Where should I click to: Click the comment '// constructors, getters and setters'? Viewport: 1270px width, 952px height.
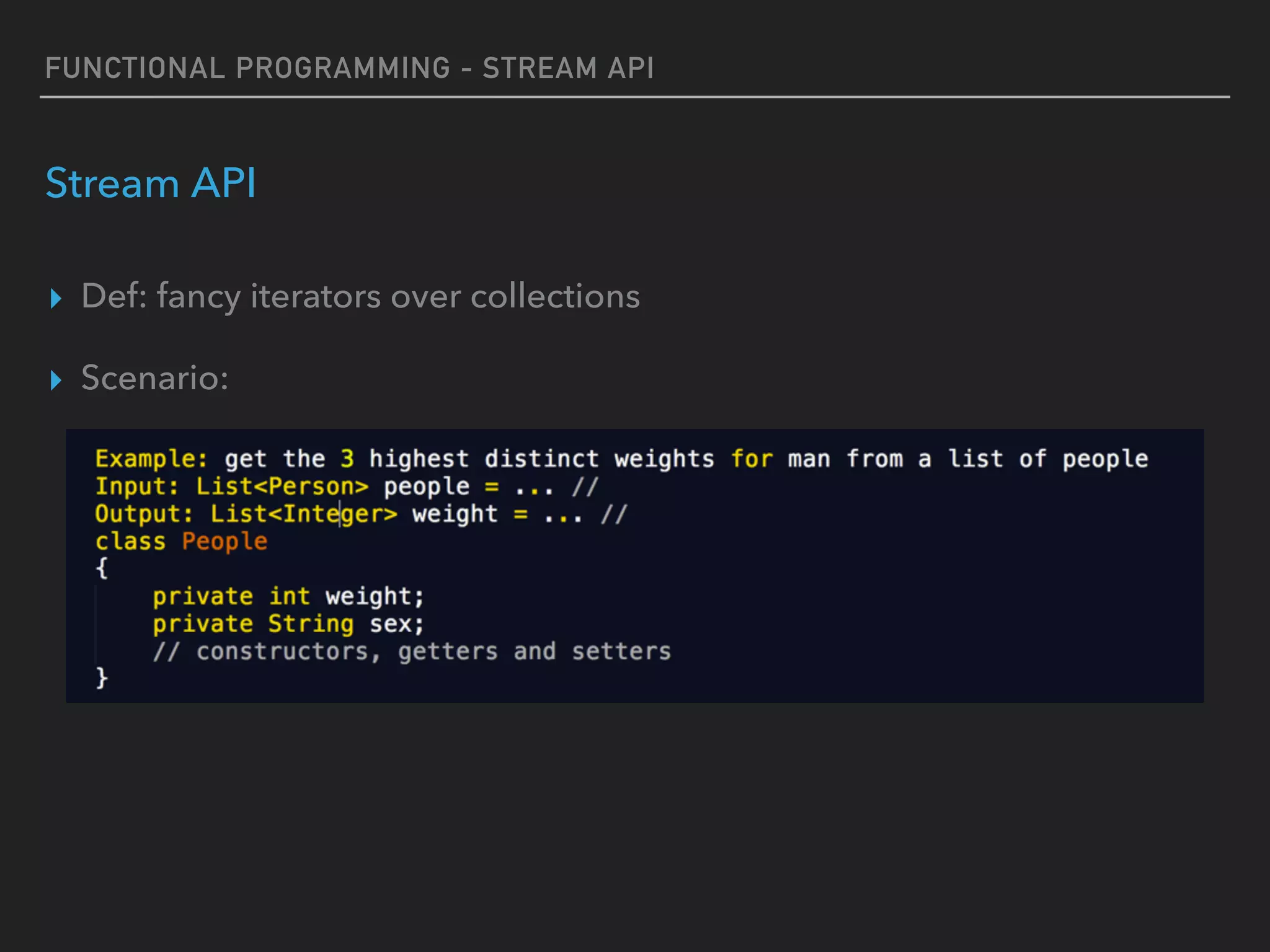(412, 651)
